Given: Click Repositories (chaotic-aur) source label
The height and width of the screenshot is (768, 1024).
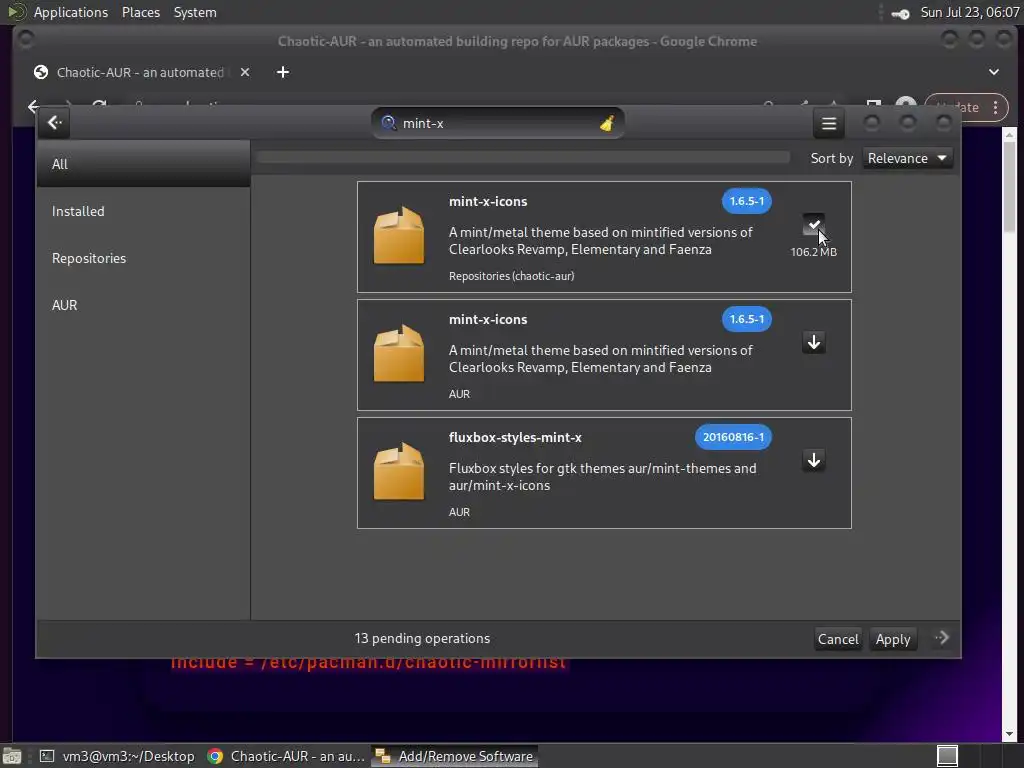Looking at the screenshot, I should [x=511, y=276].
